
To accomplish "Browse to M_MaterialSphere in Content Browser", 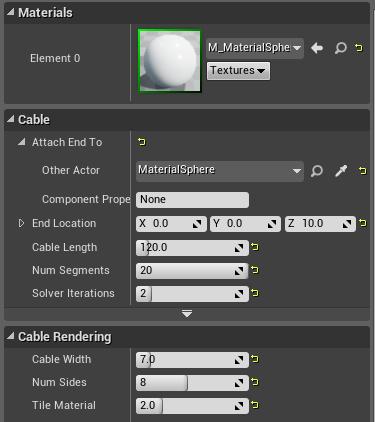I will tap(340, 48).
